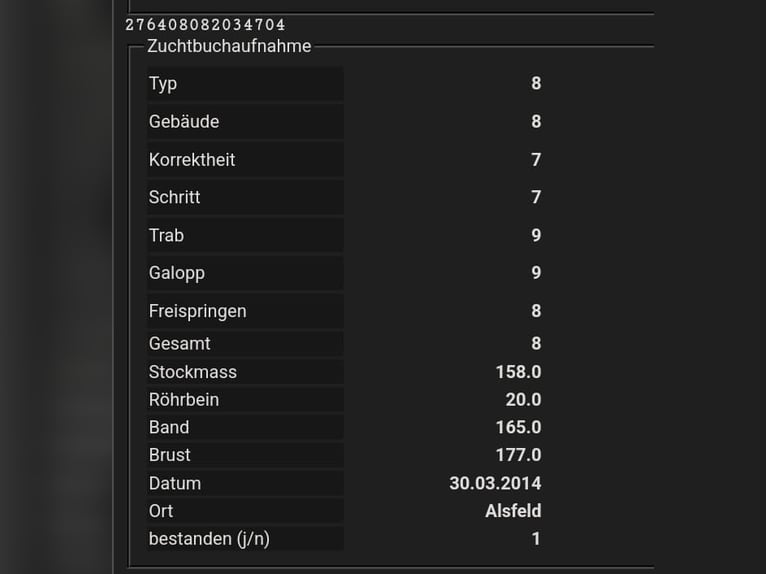The image size is (766, 574).
Task: Select the Galopp row label
Action: click(x=177, y=274)
